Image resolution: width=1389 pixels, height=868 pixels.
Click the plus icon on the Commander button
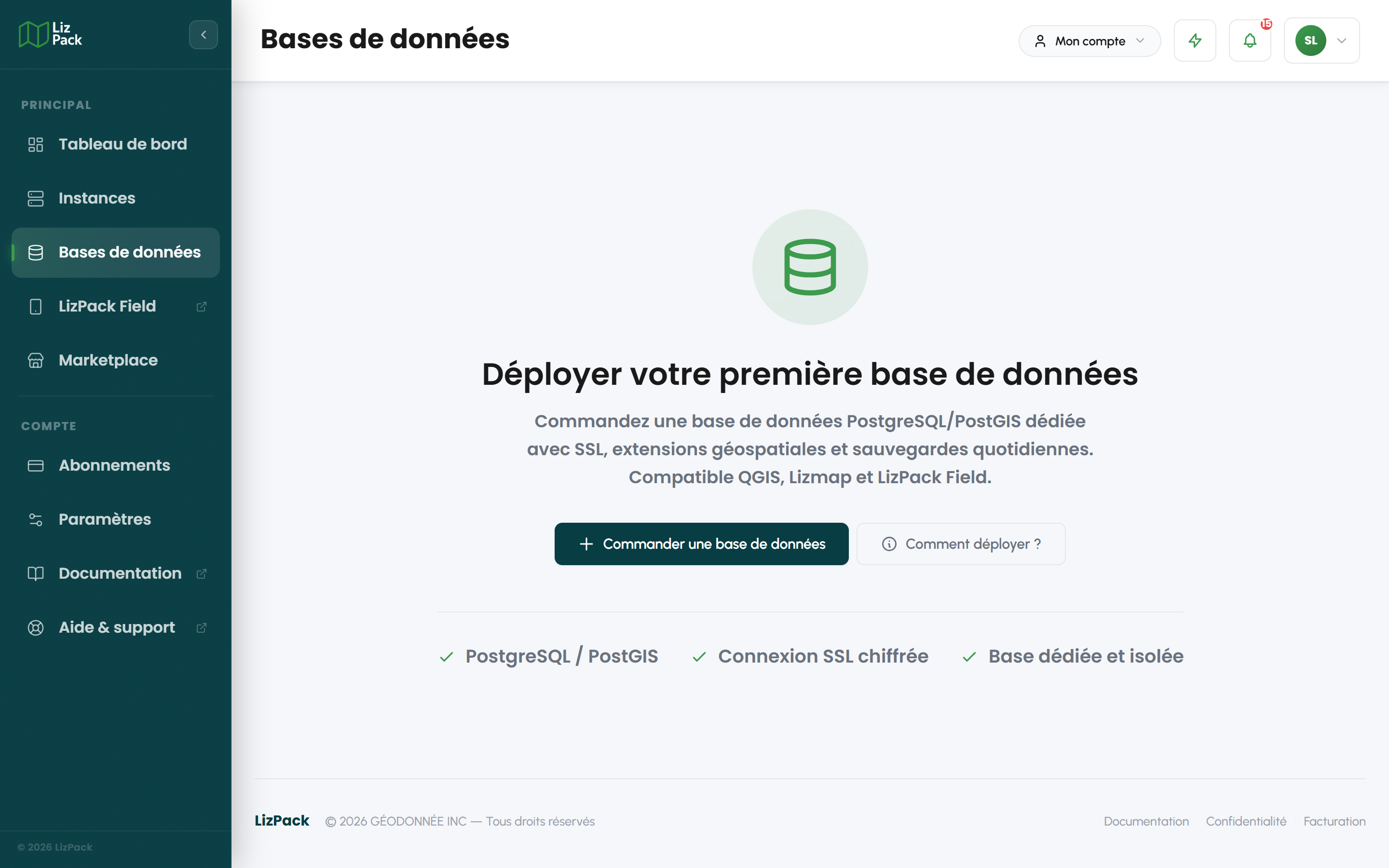tap(586, 543)
